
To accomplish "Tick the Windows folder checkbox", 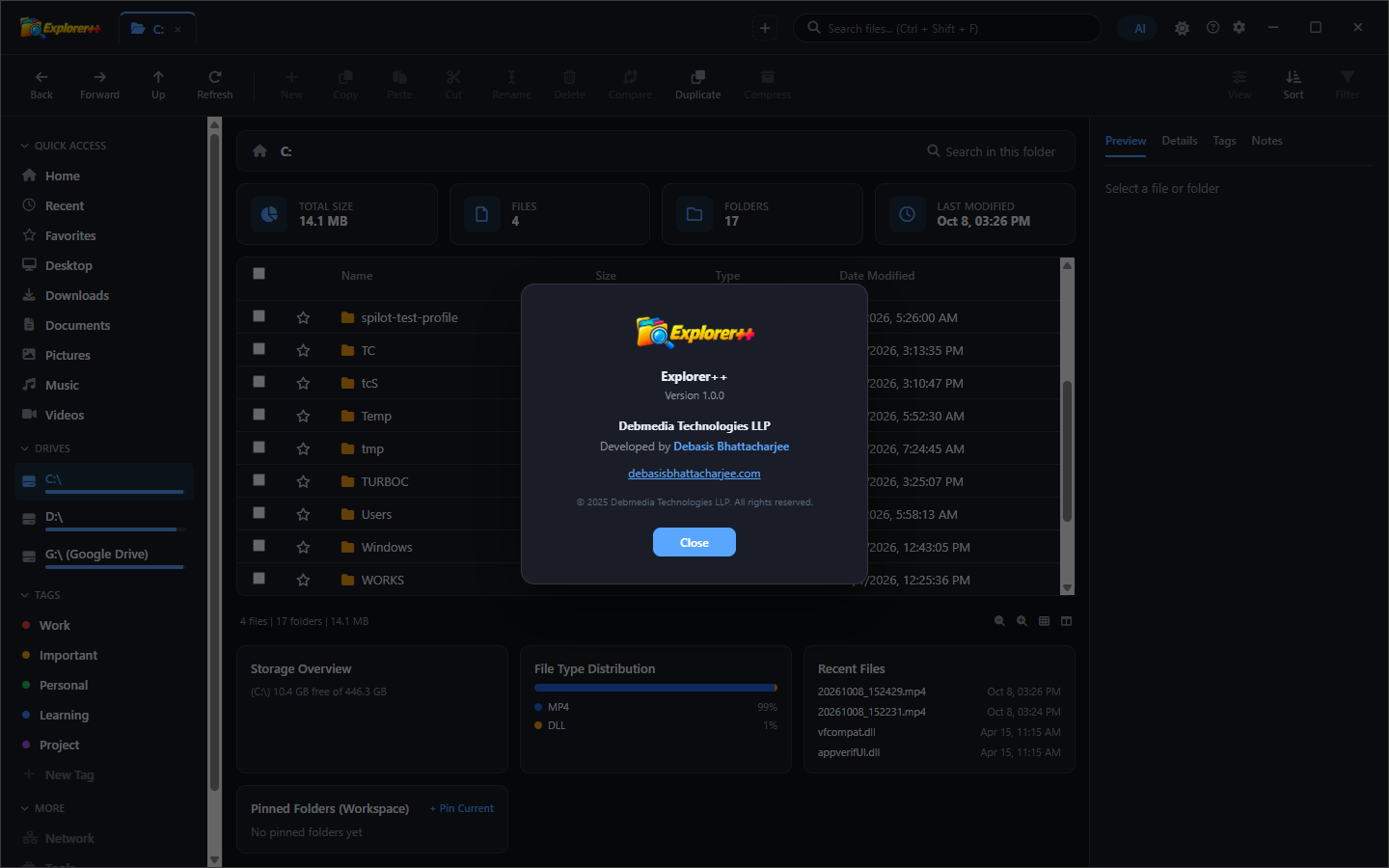I will click(x=259, y=546).
